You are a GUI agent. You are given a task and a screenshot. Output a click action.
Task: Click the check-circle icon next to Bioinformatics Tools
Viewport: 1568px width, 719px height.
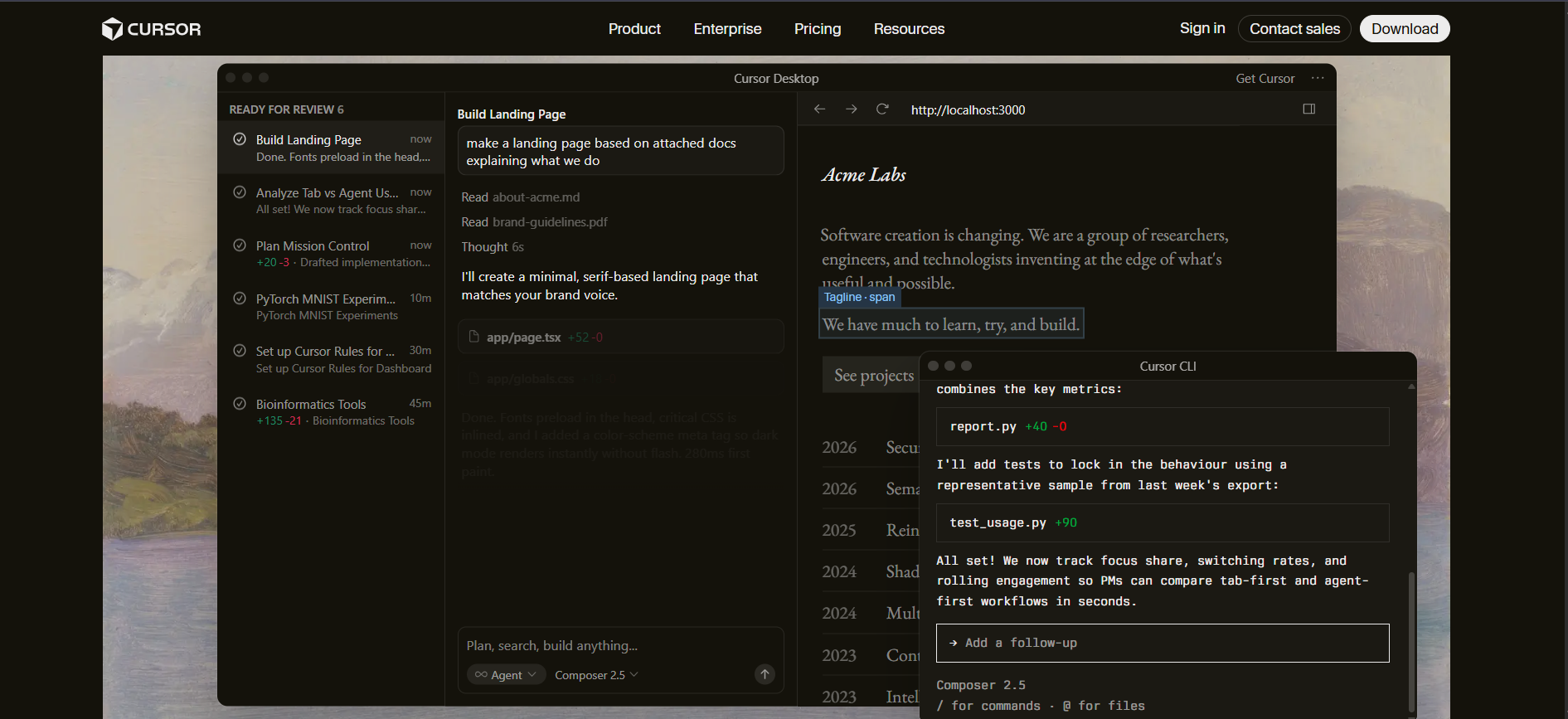(240, 403)
